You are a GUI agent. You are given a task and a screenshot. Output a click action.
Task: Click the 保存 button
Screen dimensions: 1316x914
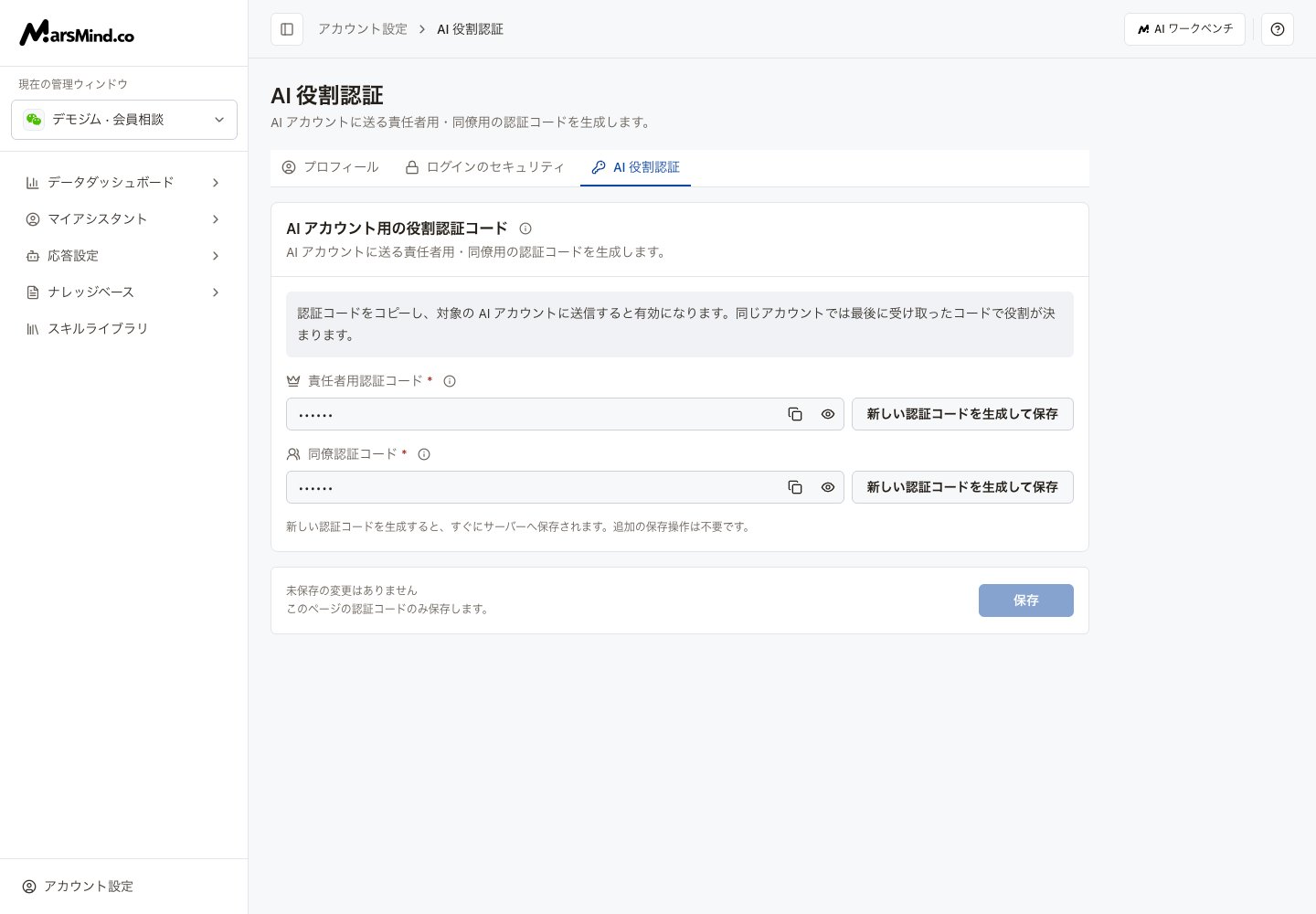point(1026,600)
